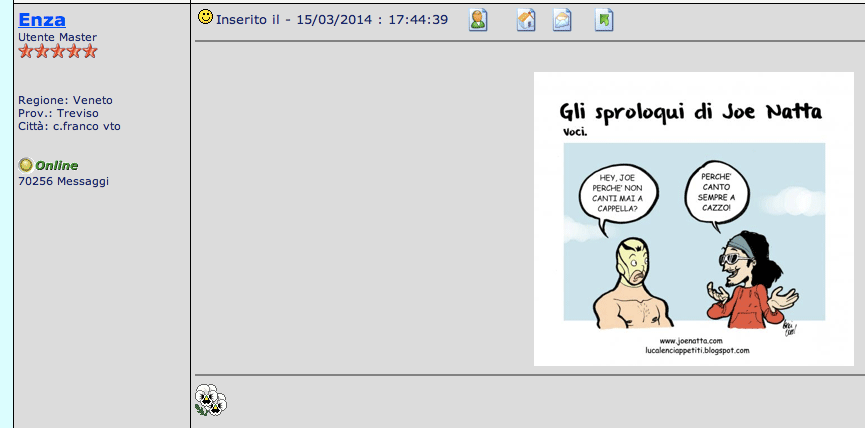Click the 70256 Messaggi count text

(x=63, y=181)
